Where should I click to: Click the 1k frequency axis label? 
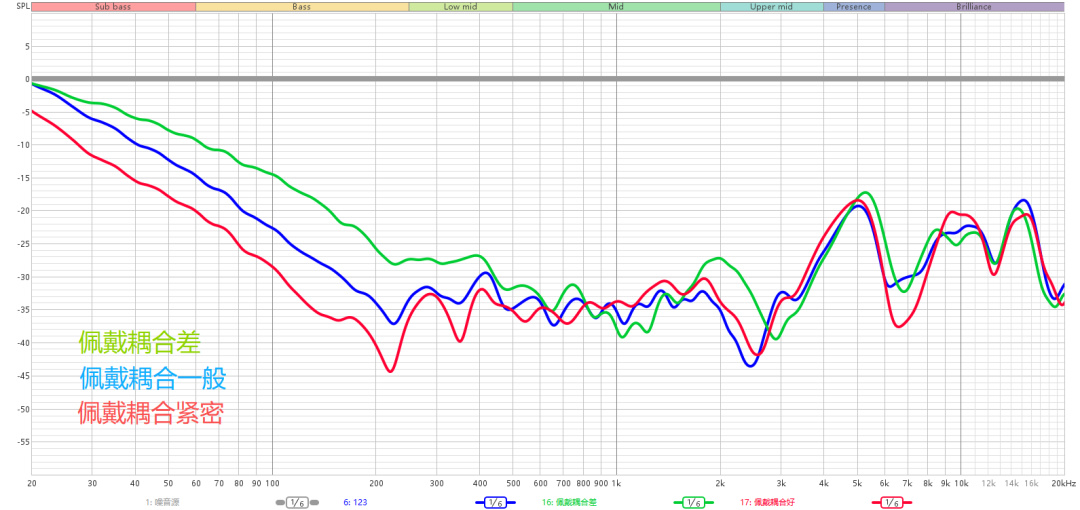pyautogui.click(x=616, y=484)
